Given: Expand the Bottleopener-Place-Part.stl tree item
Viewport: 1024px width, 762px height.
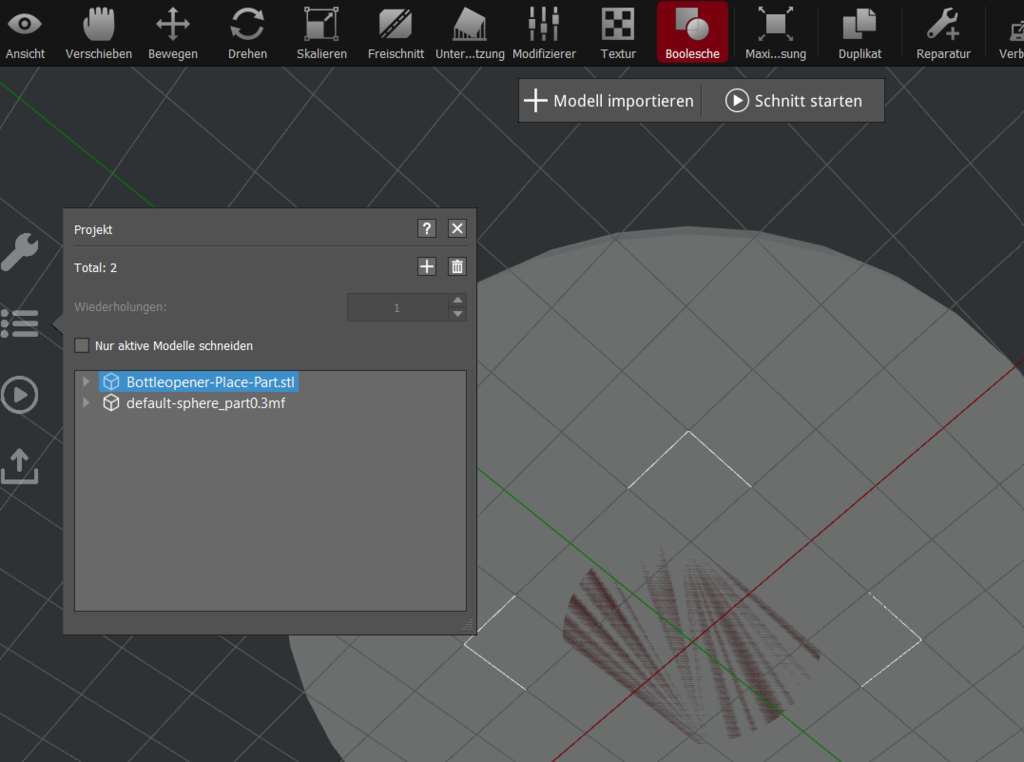Looking at the screenshot, I should (87, 382).
